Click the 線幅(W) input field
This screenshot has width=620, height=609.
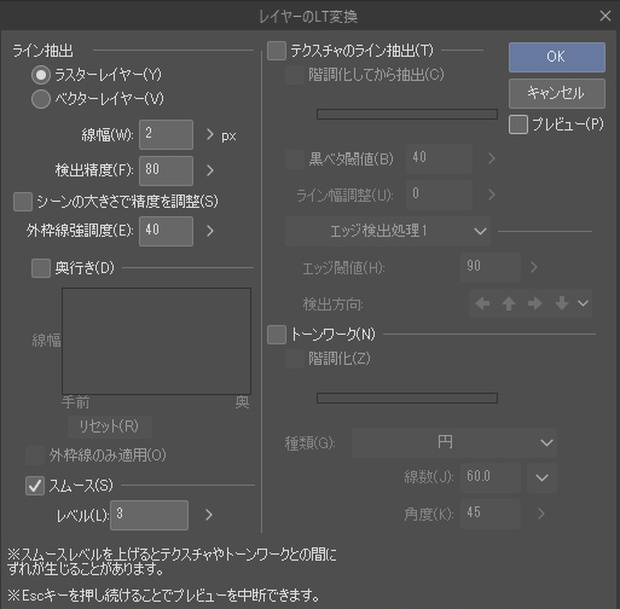coord(166,135)
